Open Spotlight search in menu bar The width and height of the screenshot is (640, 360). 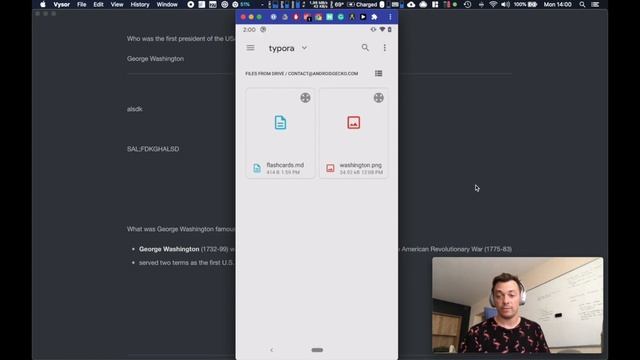tap(582, 4)
